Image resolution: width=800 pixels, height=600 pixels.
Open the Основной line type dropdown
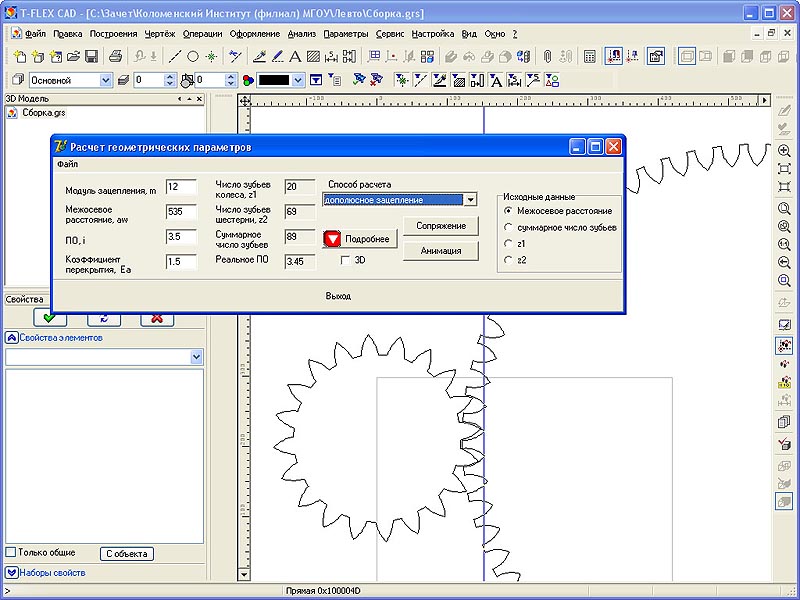point(106,80)
